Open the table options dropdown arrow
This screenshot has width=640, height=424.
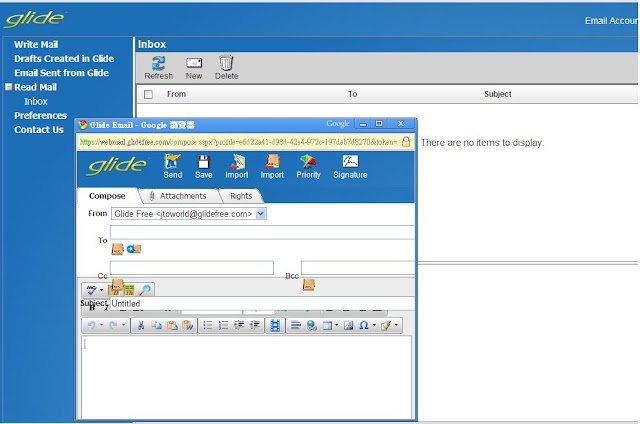click(337, 325)
